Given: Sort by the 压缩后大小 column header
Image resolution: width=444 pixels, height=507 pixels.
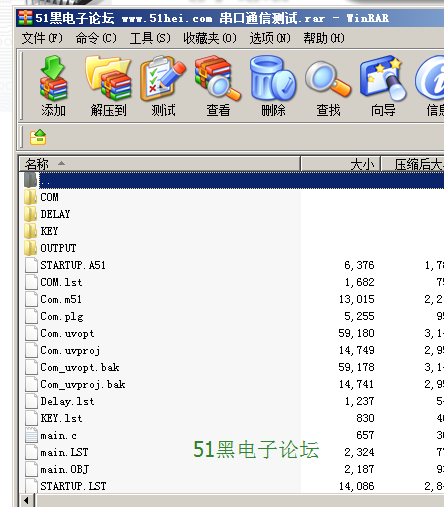Looking at the screenshot, I should pos(413,164).
